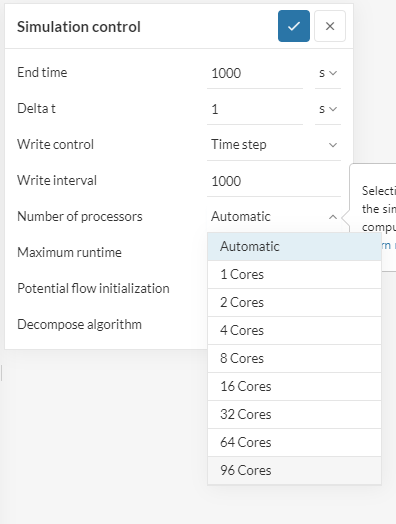
Task: Open the Delta t unit dropdown
Action: click(x=328, y=109)
